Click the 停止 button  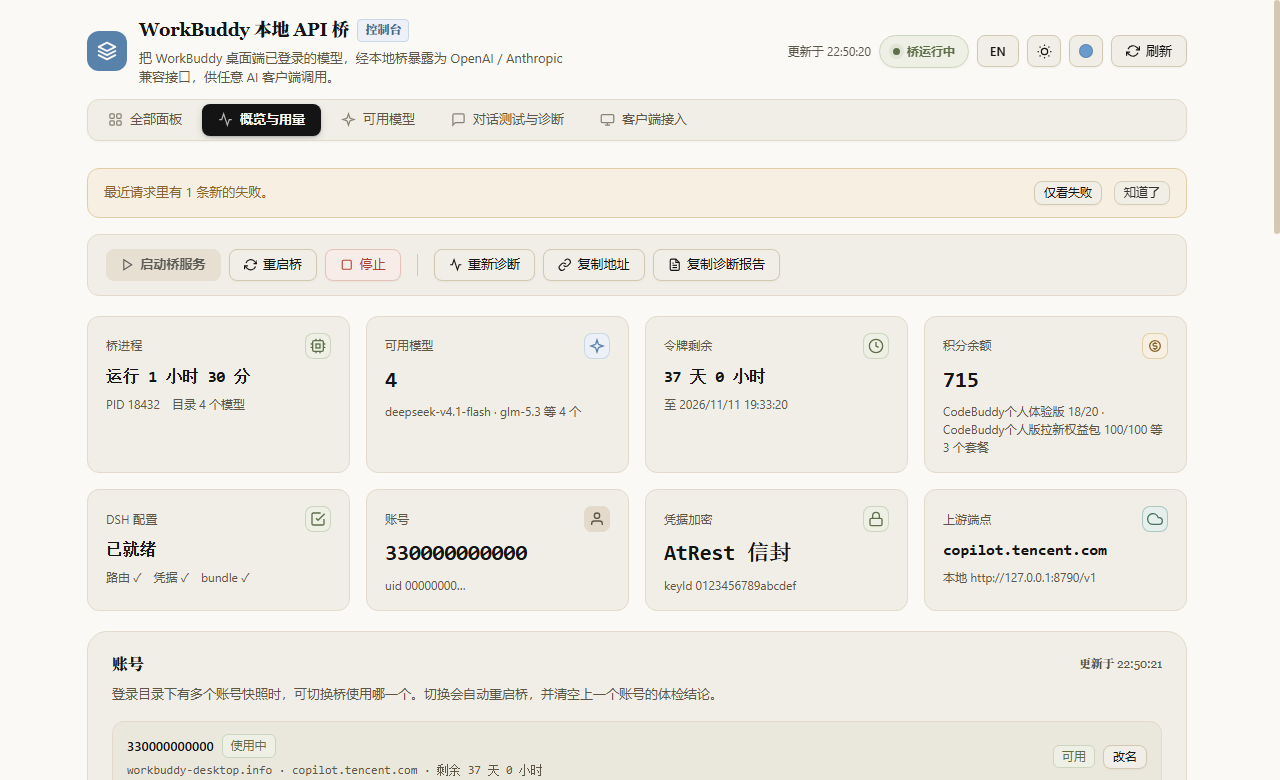coord(363,265)
